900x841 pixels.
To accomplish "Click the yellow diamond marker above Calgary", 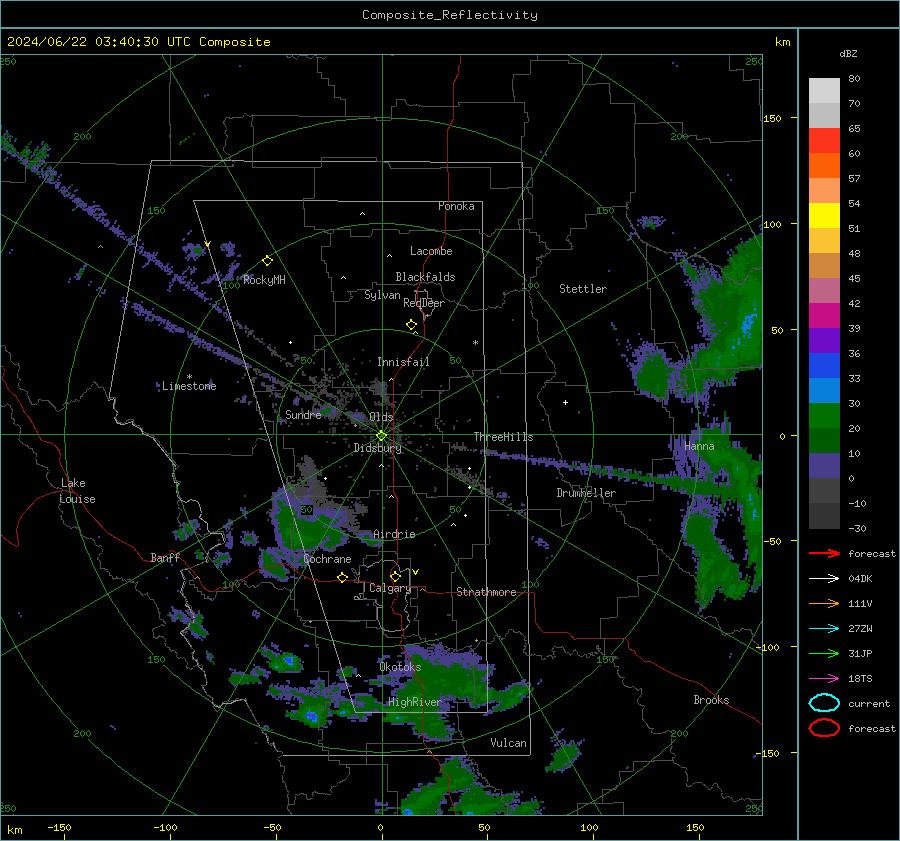I will coord(395,576).
